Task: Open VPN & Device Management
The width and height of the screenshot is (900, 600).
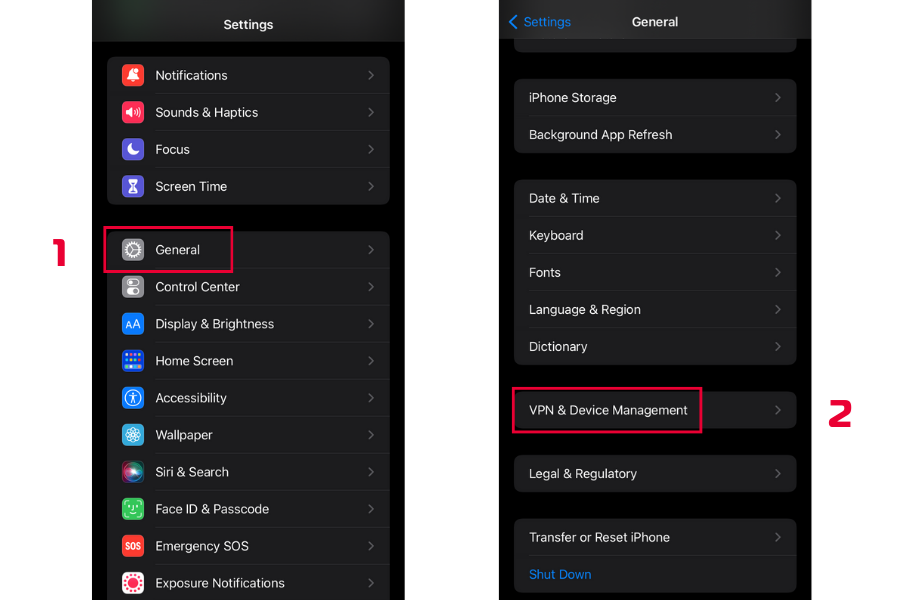Action: [608, 410]
